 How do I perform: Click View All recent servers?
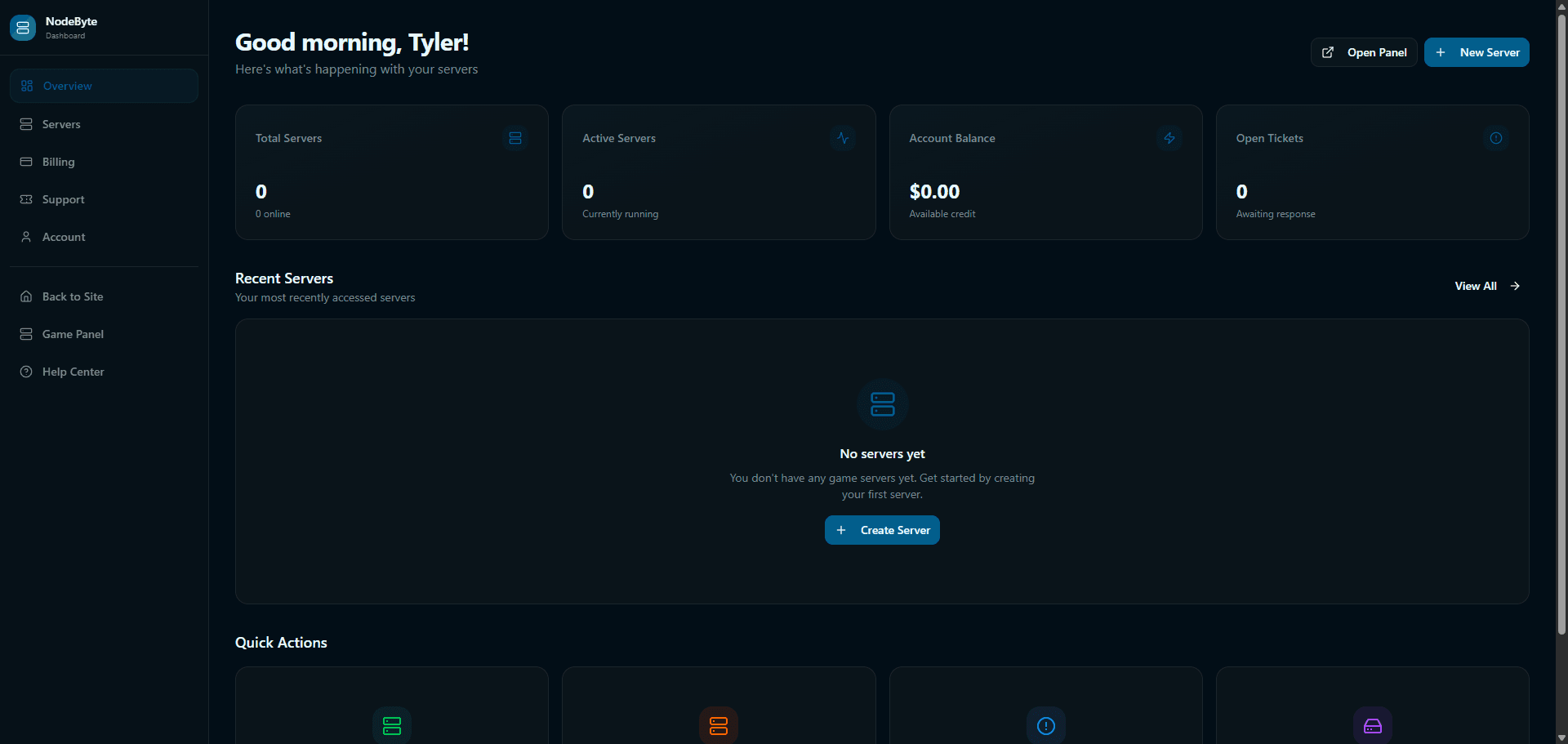click(1487, 286)
